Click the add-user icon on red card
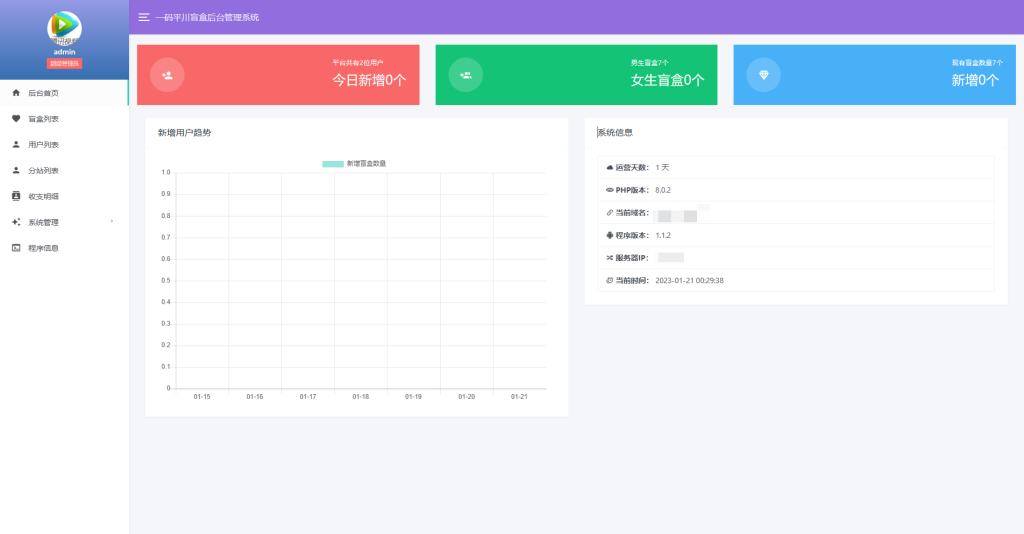Image resolution: width=1024 pixels, height=534 pixels. [x=167, y=75]
